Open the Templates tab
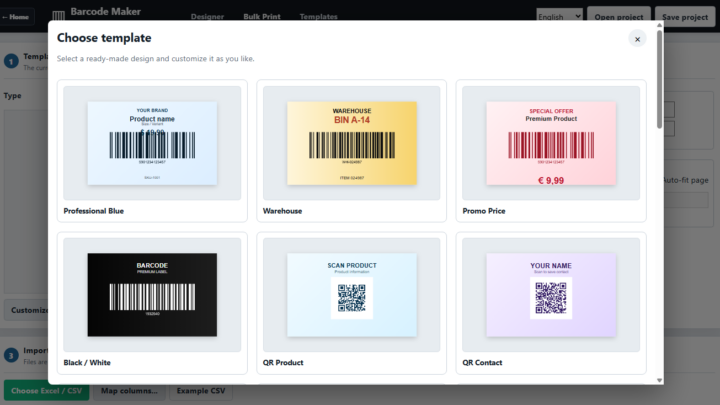The width and height of the screenshot is (720, 405). 318,17
